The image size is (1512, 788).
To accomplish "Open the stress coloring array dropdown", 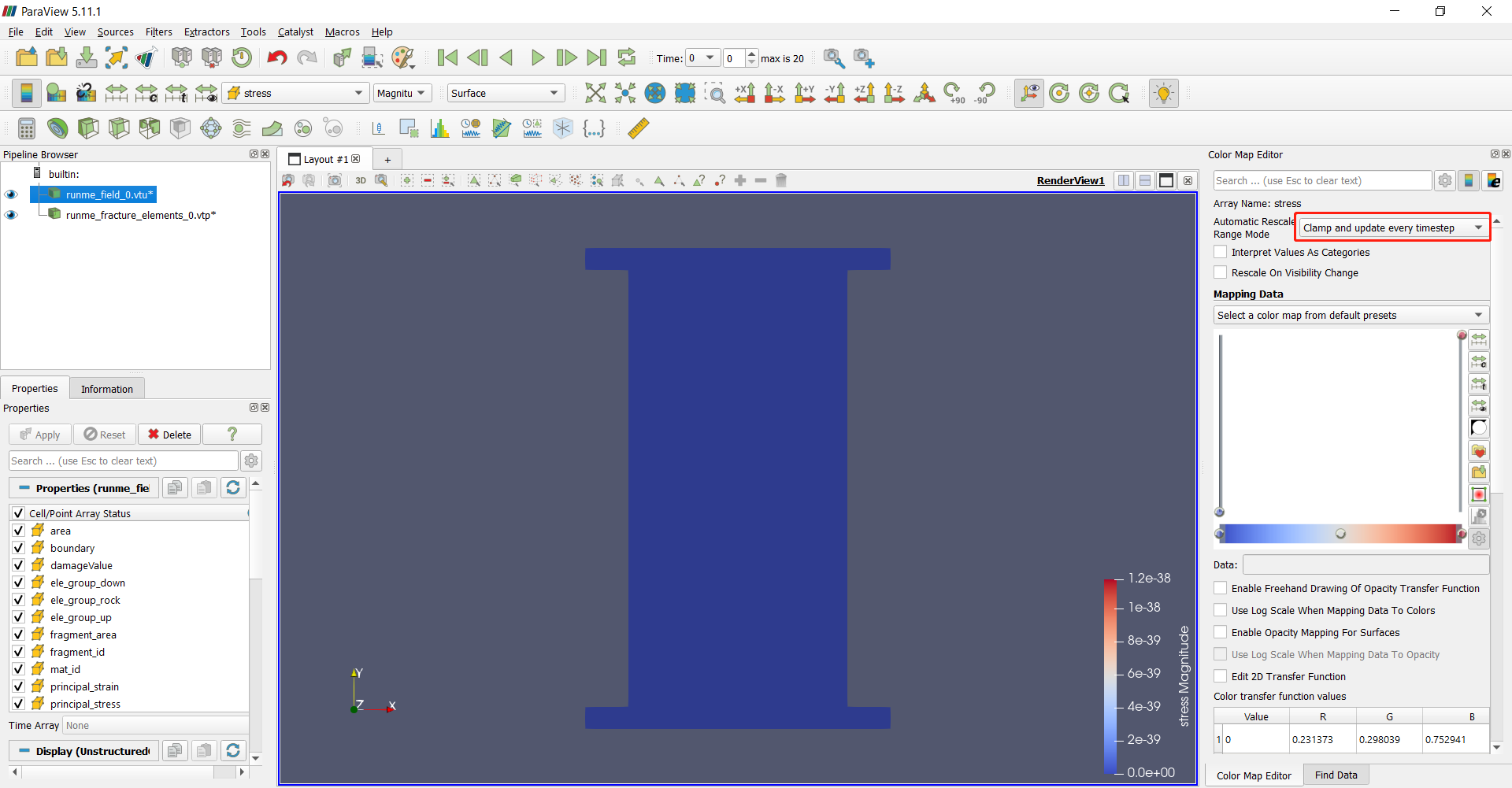I will pyautogui.click(x=295, y=93).
